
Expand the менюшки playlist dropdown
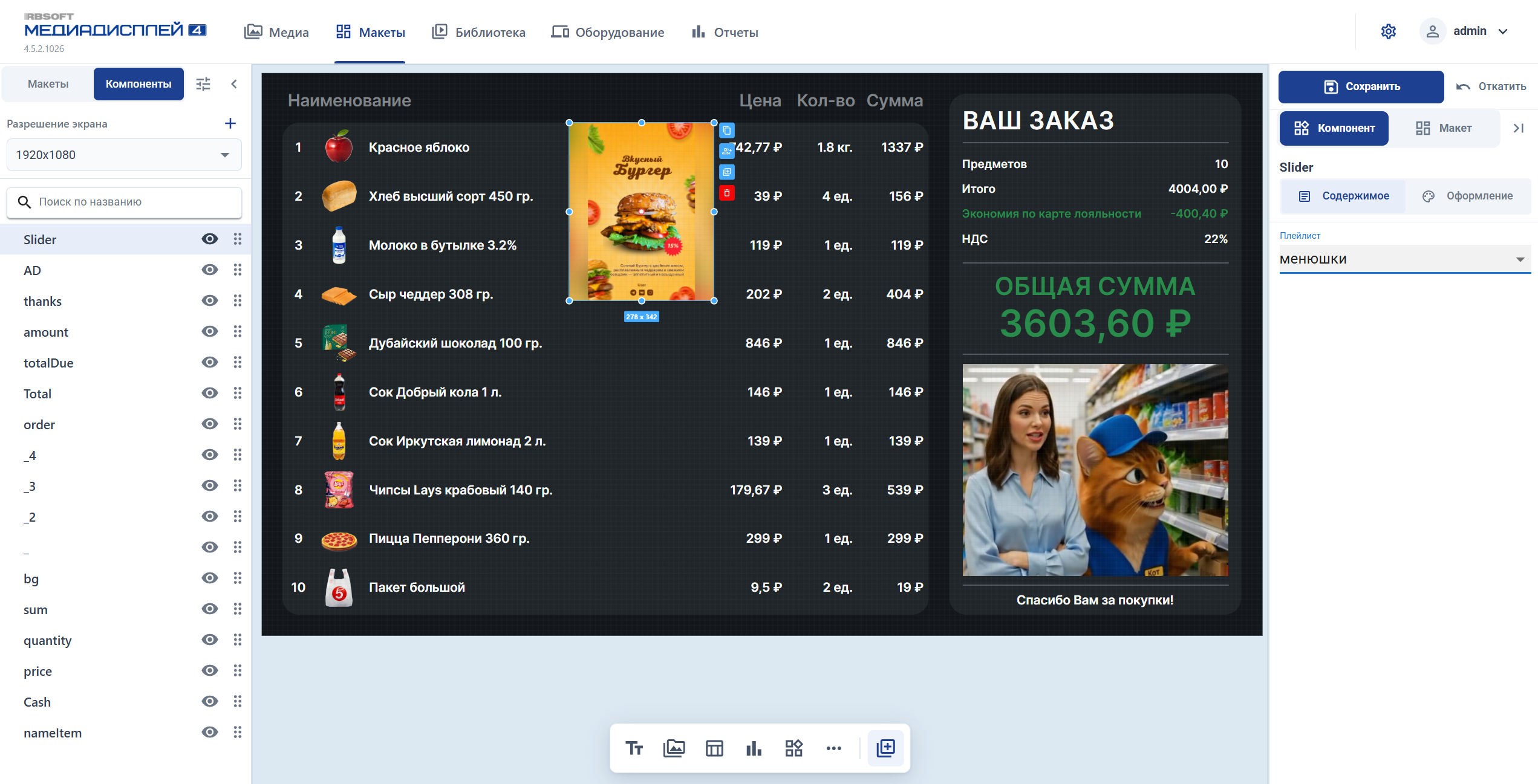tap(1404, 259)
